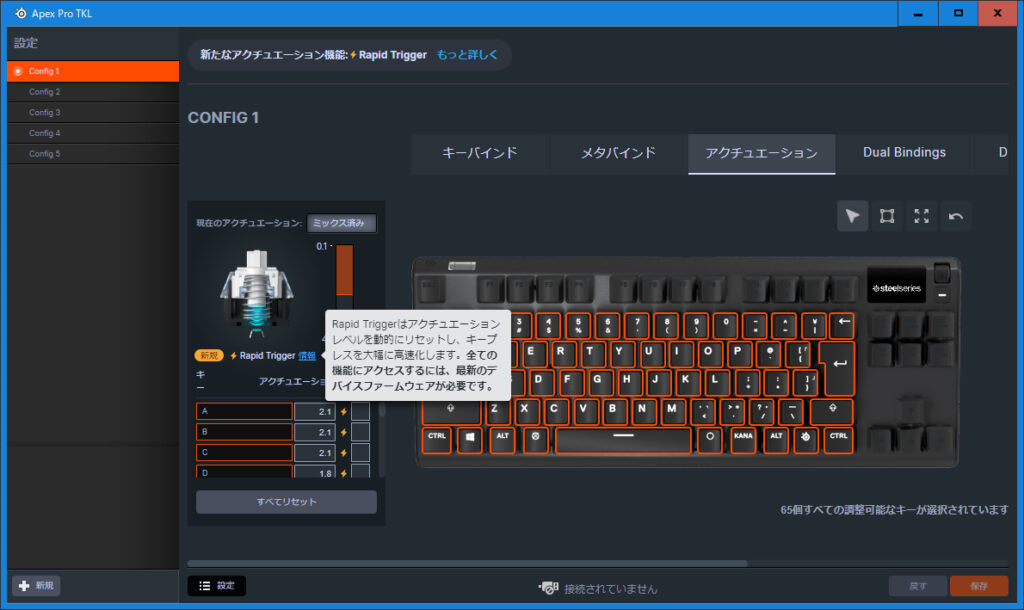This screenshot has width=1024, height=610.
Task: Click the 新規 new config button
Action: pyautogui.click(x=36, y=586)
